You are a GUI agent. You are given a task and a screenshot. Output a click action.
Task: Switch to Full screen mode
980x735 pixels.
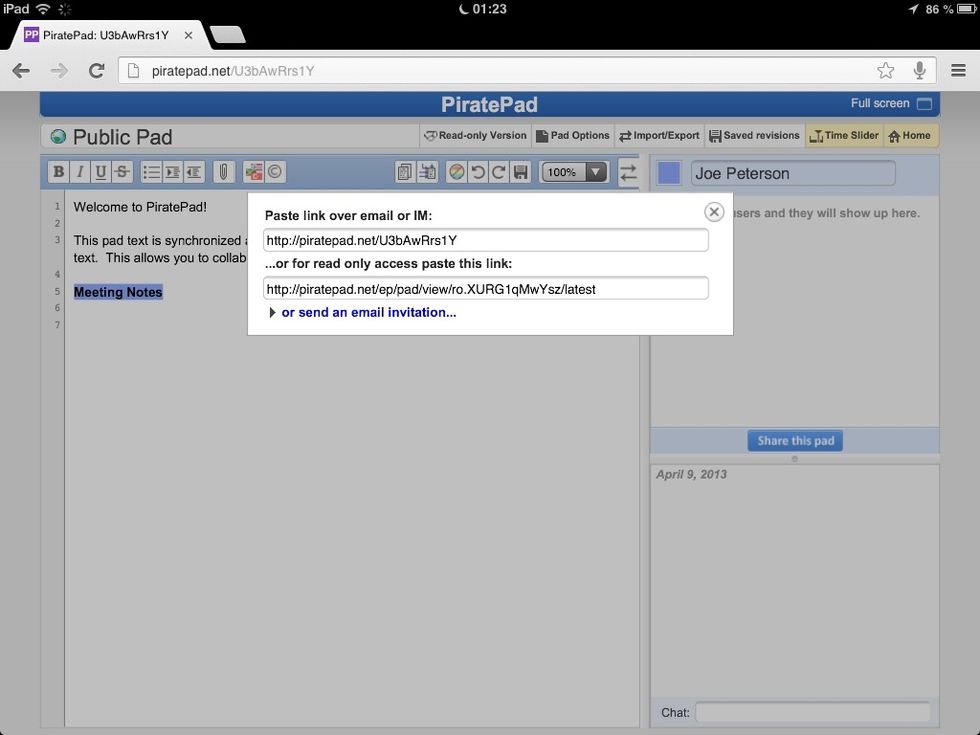click(891, 104)
